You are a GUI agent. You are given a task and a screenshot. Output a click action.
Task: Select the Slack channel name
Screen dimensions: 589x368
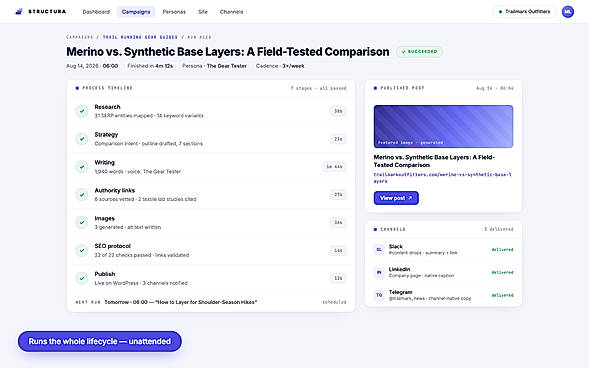click(x=396, y=247)
